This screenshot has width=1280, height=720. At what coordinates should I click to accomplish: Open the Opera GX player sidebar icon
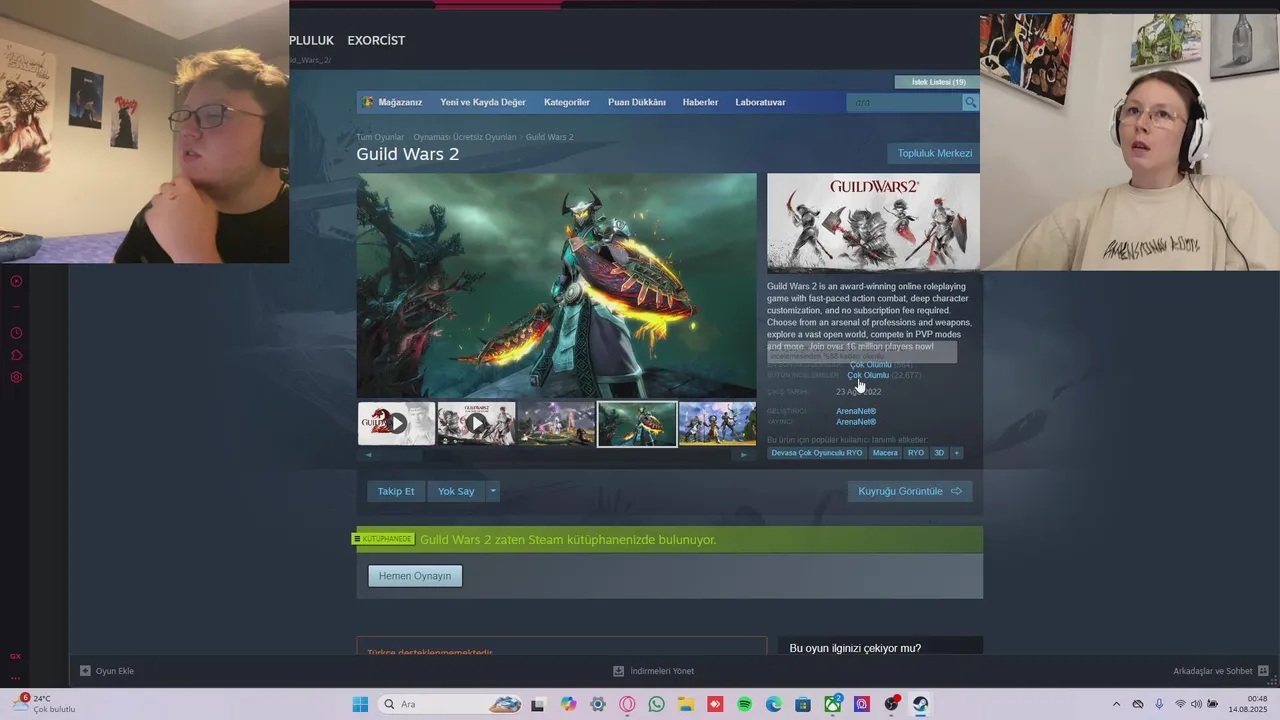[x=16, y=281]
